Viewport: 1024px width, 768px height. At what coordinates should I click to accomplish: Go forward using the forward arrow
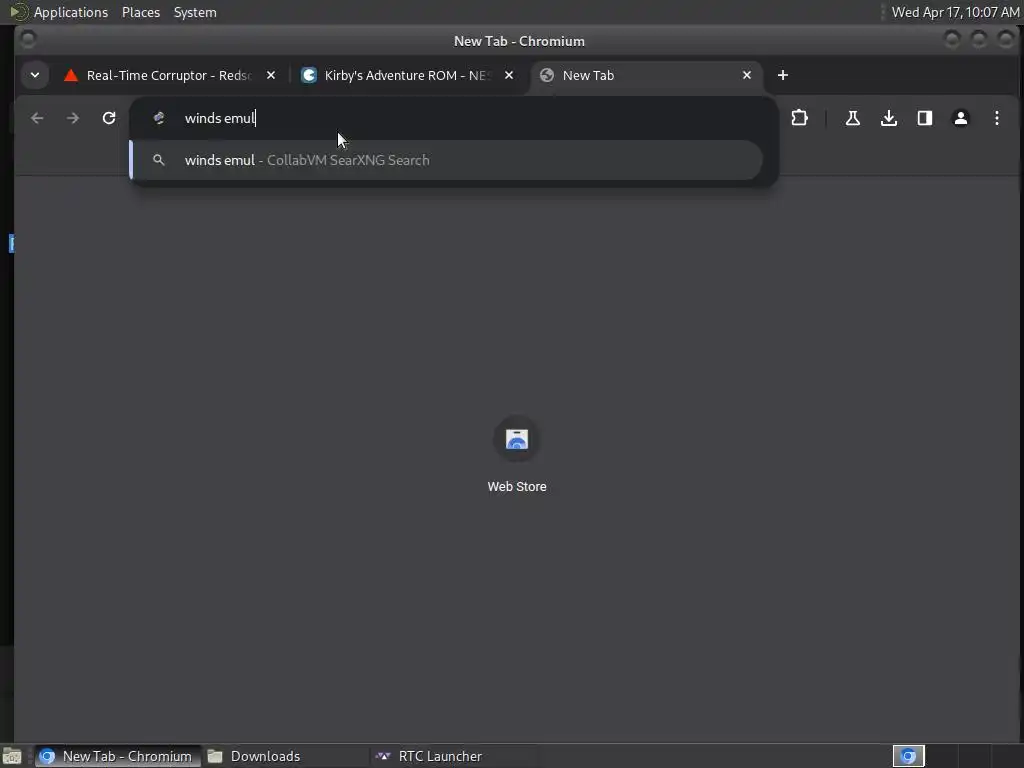[x=73, y=118]
